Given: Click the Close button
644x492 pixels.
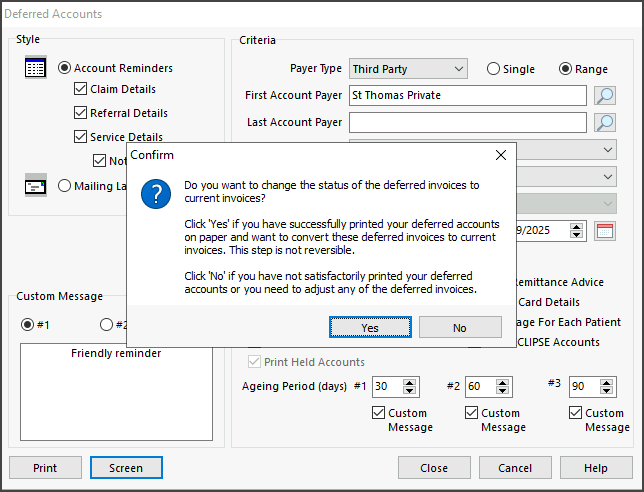Looking at the screenshot, I should pyautogui.click(x=434, y=468).
